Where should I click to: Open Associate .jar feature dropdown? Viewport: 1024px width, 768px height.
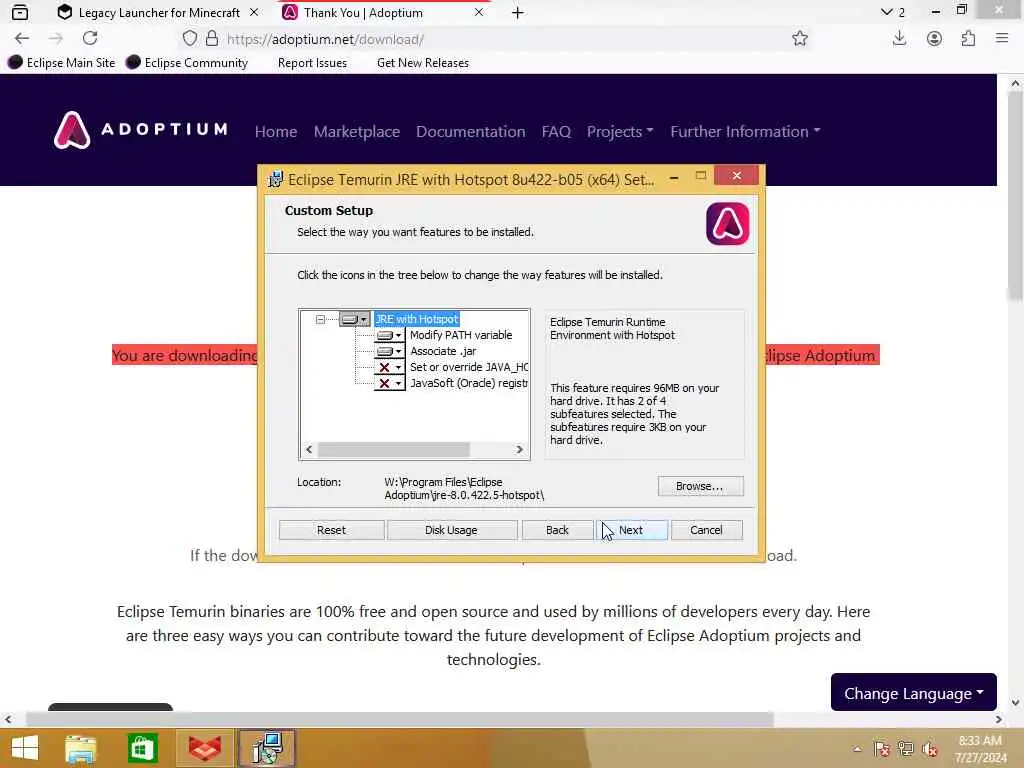point(389,351)
